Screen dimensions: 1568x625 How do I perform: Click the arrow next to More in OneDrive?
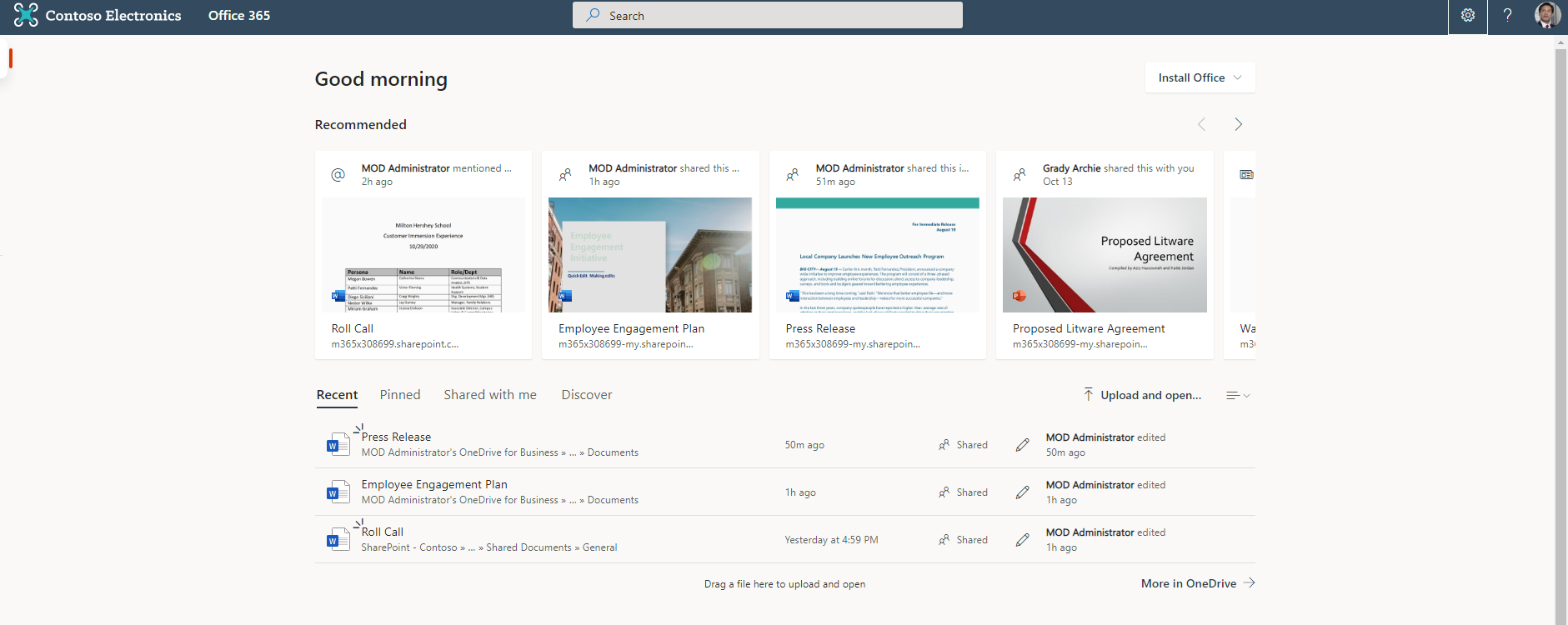(x=1249, y=583)
